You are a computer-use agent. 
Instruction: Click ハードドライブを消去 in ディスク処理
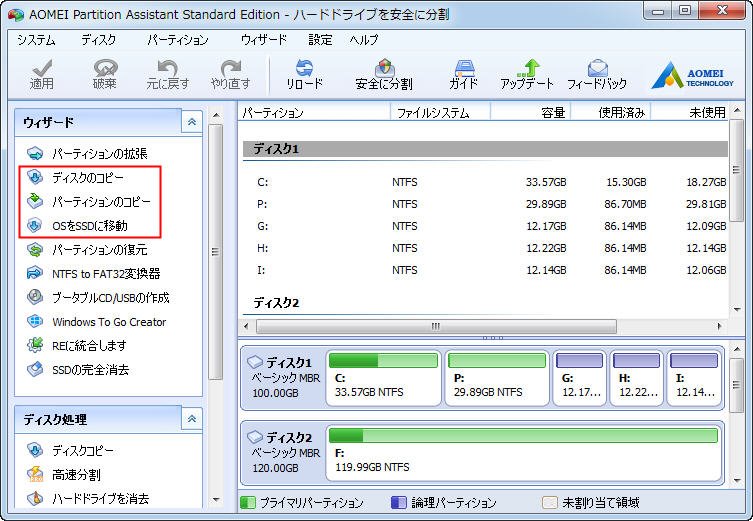tap(87, 498)
